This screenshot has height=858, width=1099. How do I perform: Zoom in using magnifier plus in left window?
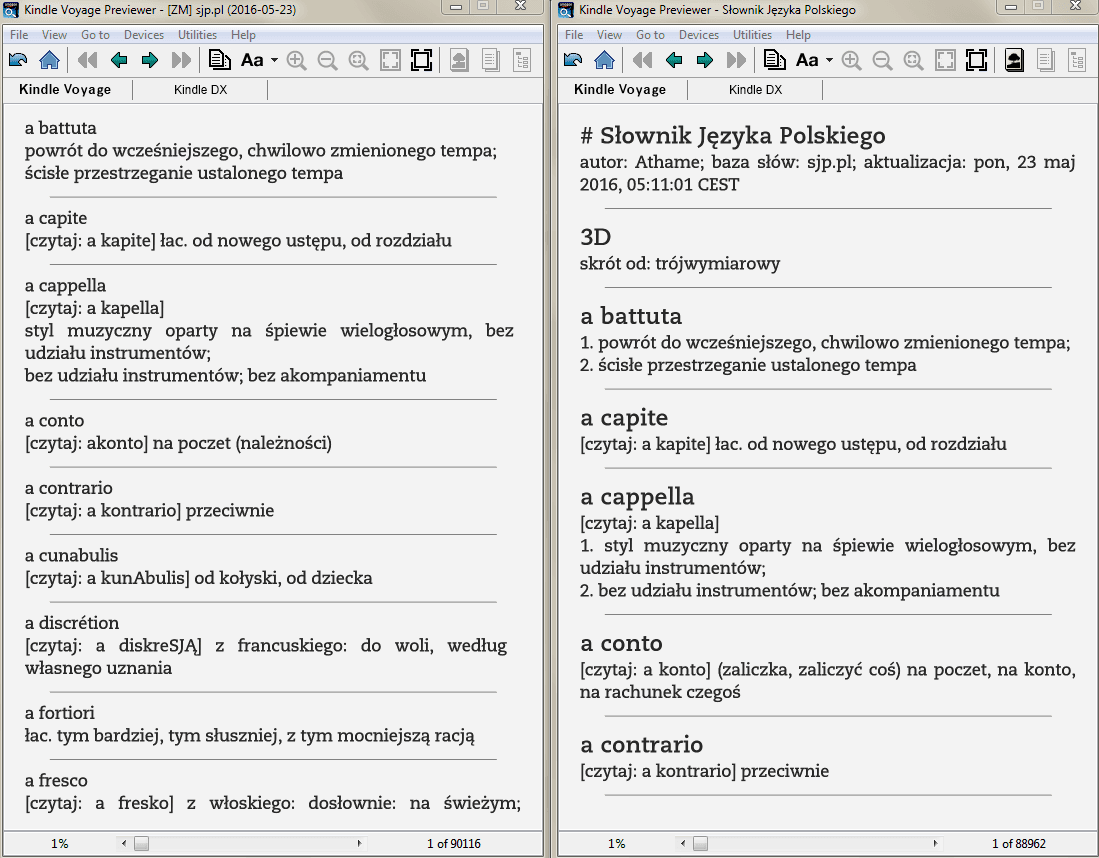pyautogui.click(x=296, y=60)
